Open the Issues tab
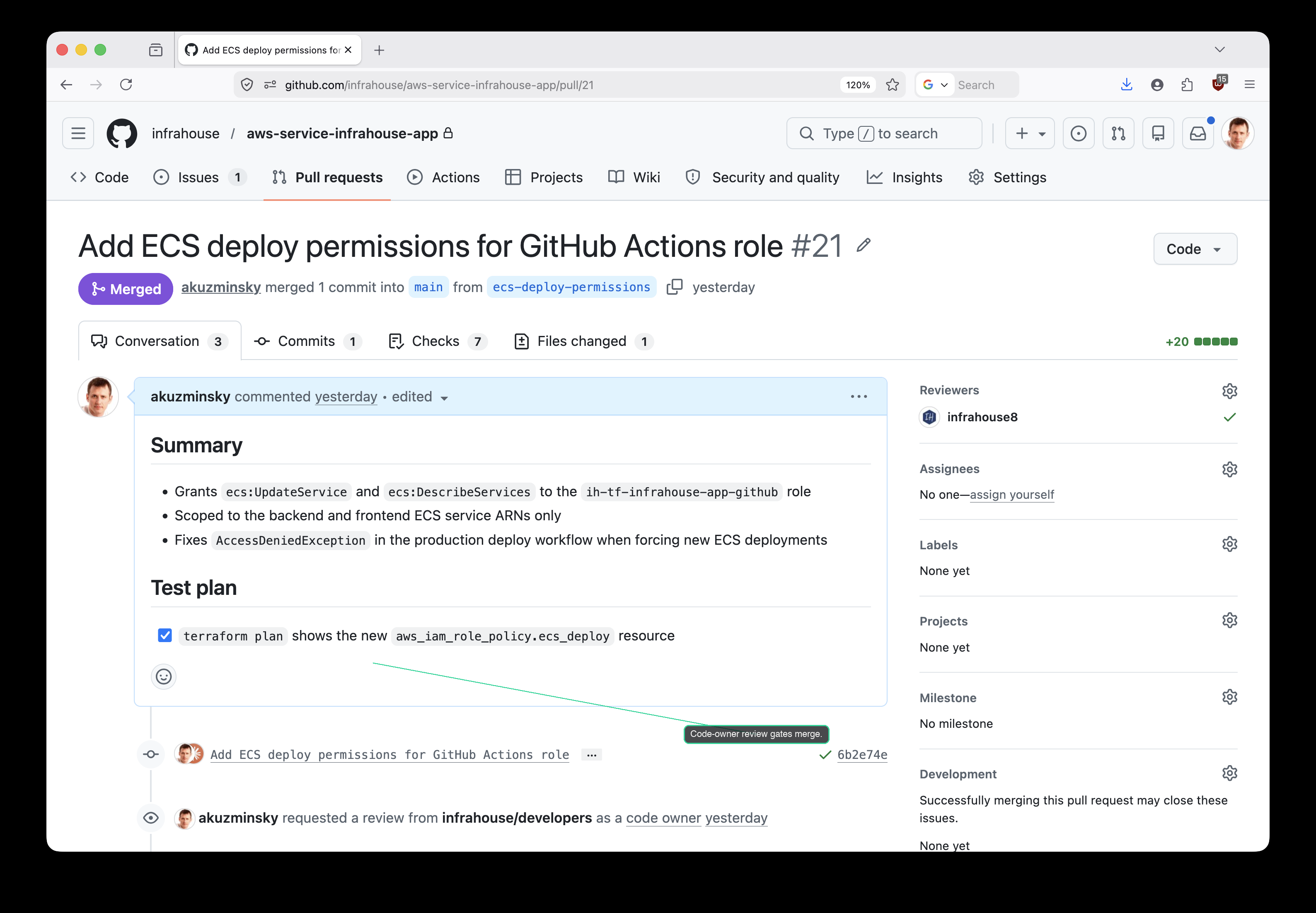This screenshot has height=913, width=1316. 200,177
